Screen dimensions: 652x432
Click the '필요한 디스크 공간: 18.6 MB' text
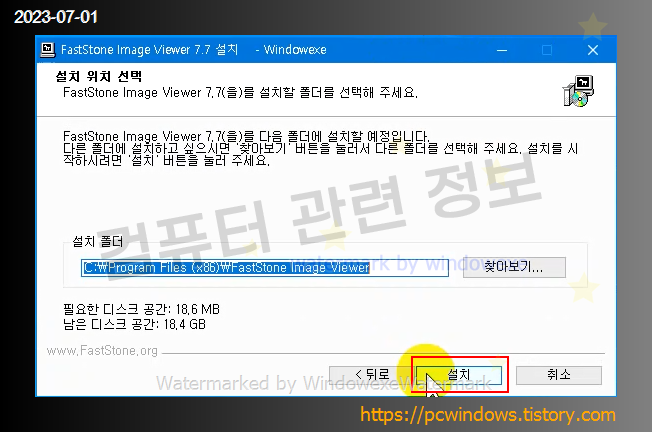click(x=141, y=309)
